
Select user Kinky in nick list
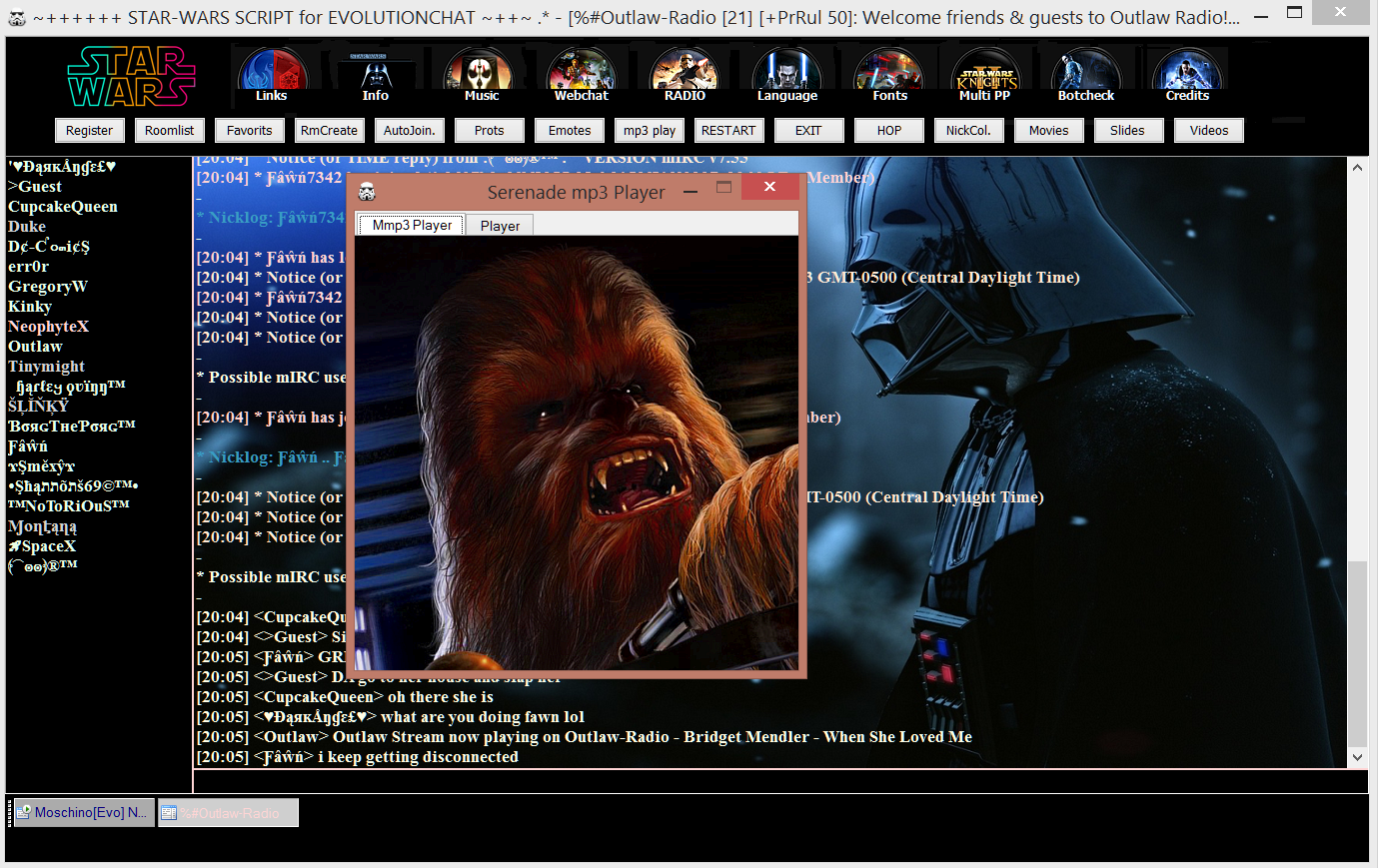point(30,307)
